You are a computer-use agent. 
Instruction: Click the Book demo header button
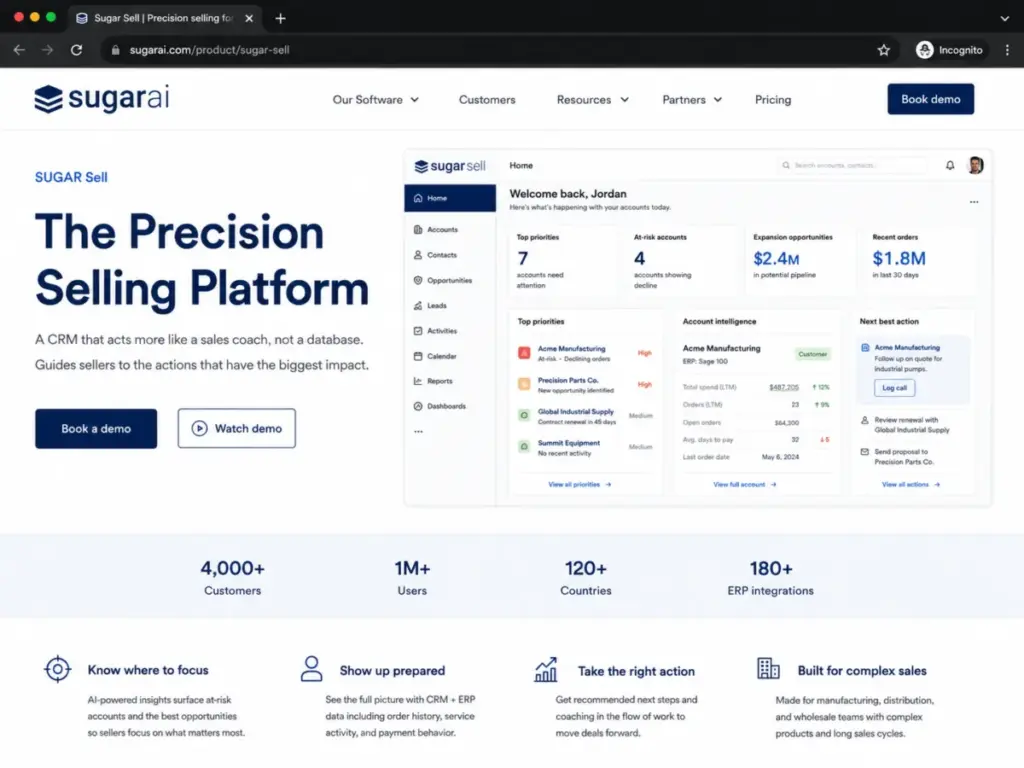[x=930, y=99]
